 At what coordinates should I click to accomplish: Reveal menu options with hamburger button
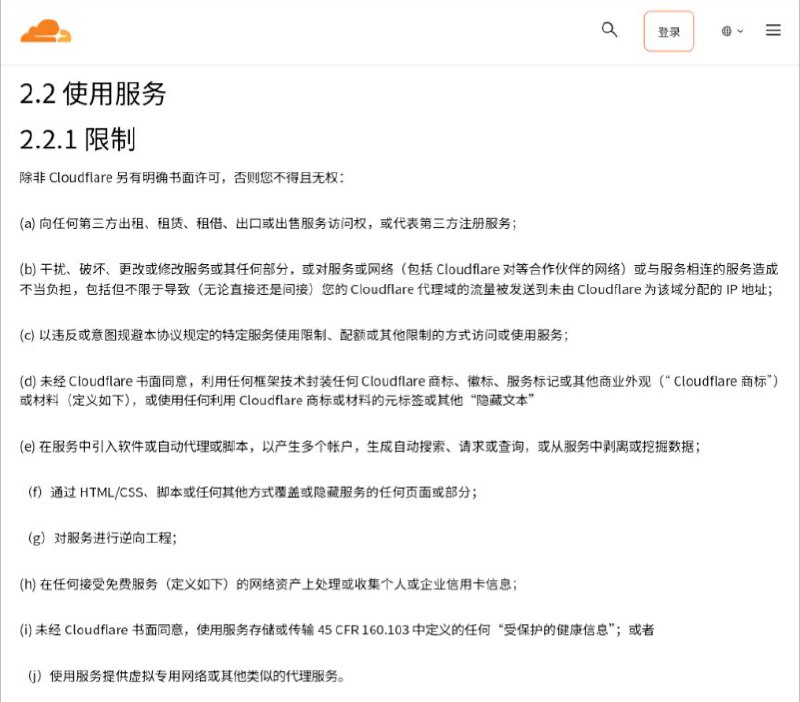[x=773, y=30]
